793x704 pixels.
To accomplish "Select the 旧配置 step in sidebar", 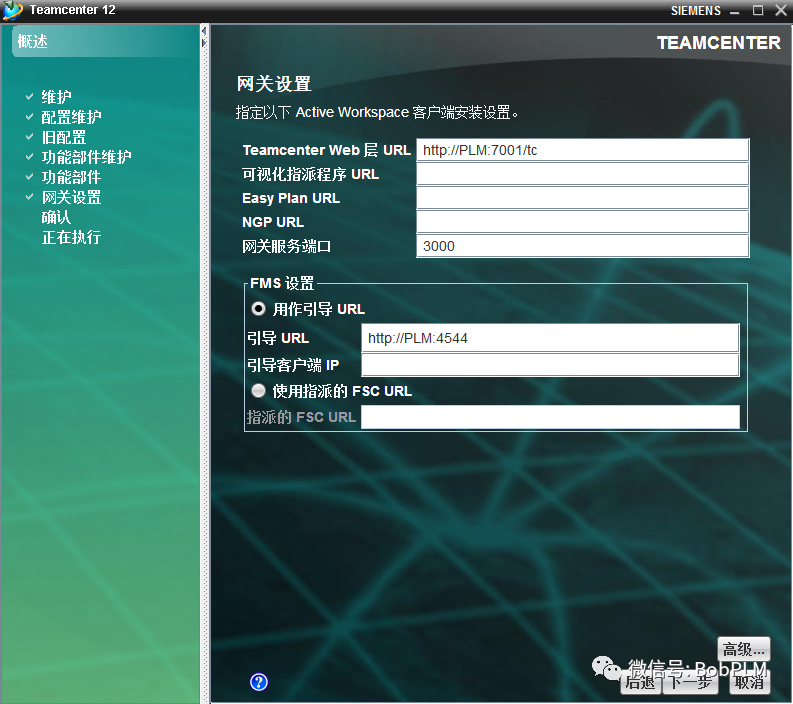I will (64, 137).
